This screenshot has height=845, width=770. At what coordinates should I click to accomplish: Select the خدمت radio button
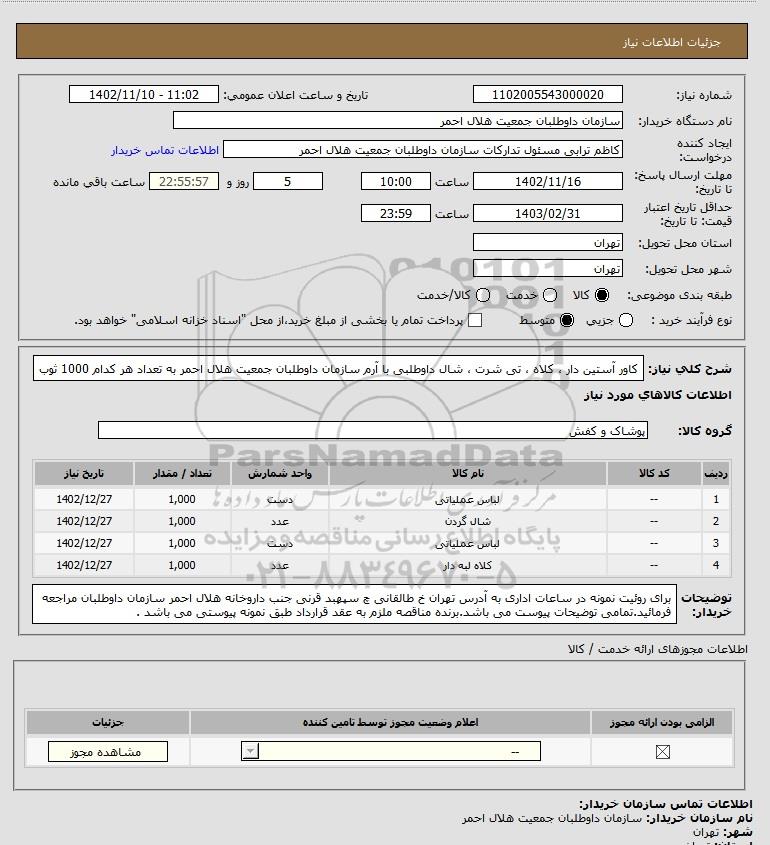(550, 295)
